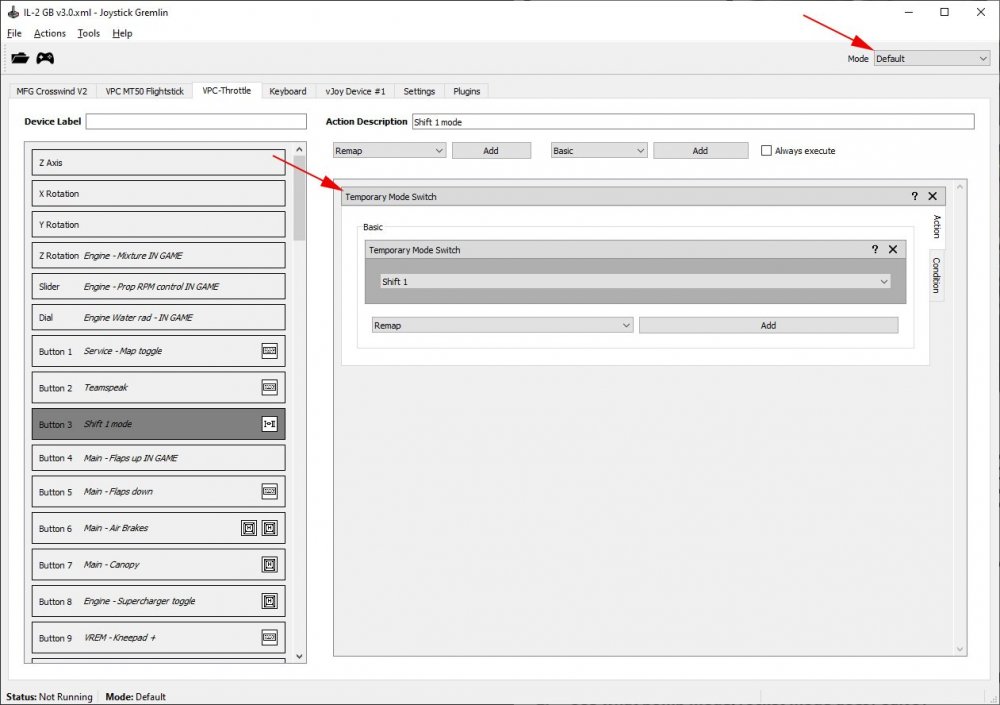Enable the Always execute checkbox
Screen dimensions: 1000x705
point(767,151)
